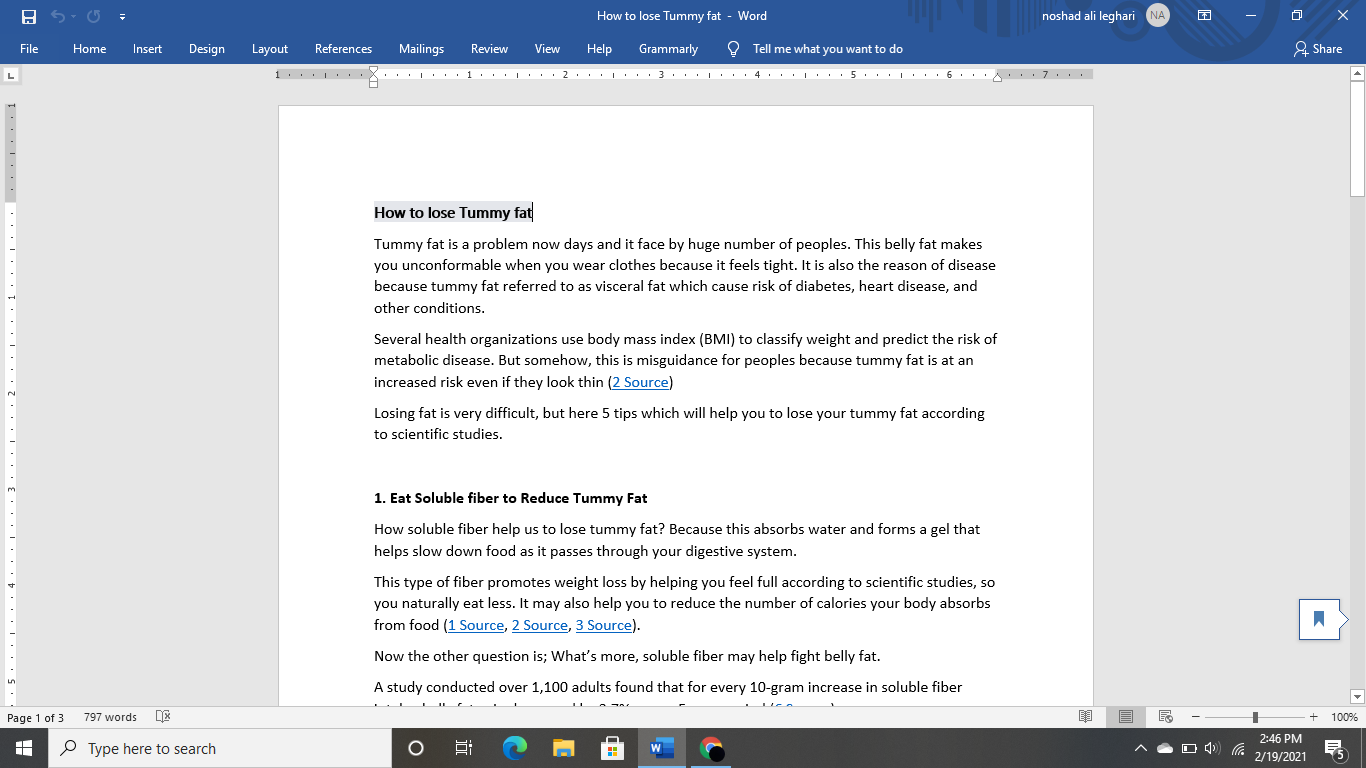The image size is (1366, 768).
Task: Click the bookmark flag in the right margin
Action: click(x=1320, y=618)
